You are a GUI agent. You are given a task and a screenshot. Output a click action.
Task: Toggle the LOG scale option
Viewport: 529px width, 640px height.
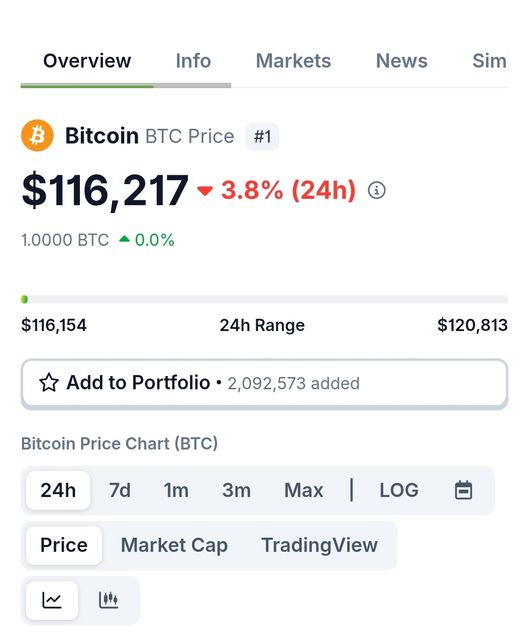coord(399,490)
